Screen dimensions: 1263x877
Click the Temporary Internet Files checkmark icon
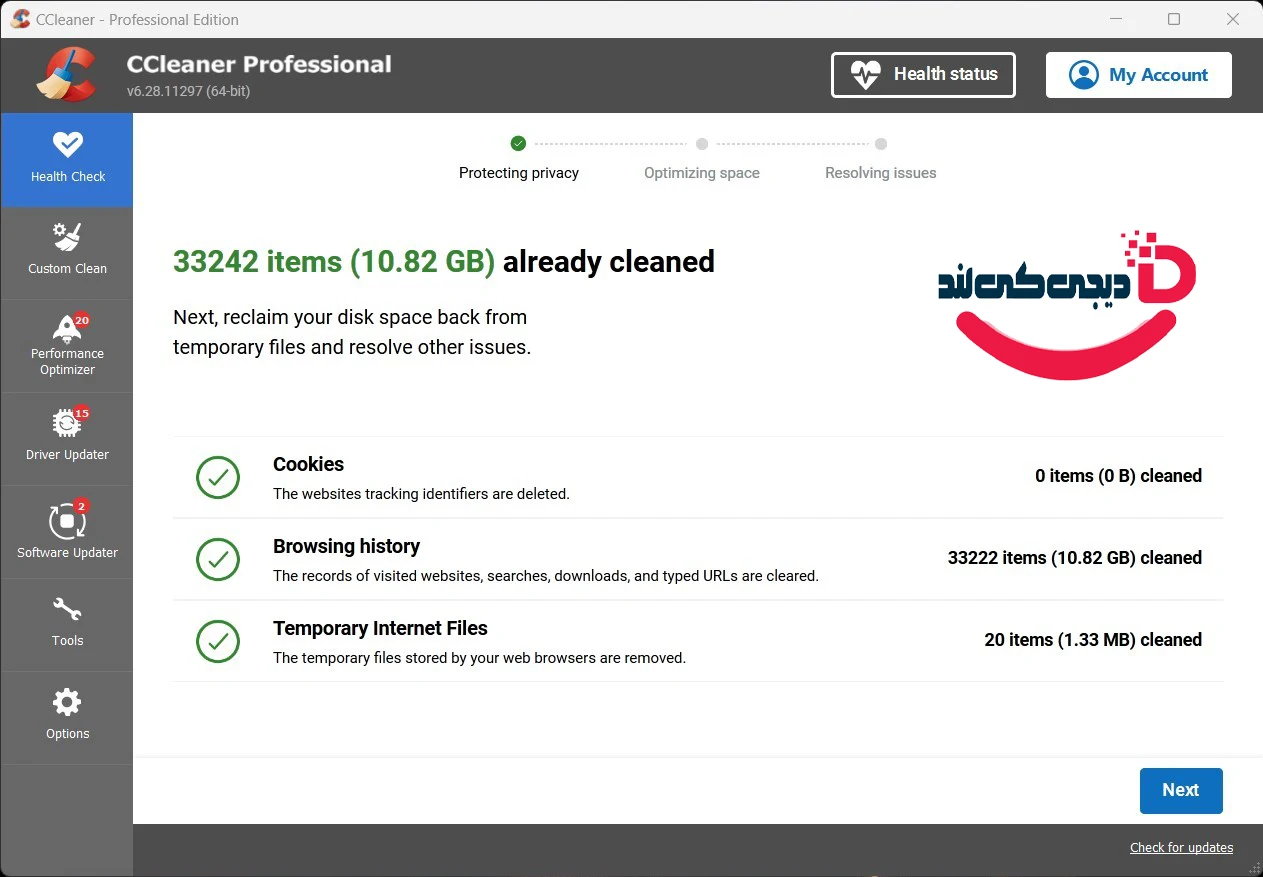[x=218, y=641]
